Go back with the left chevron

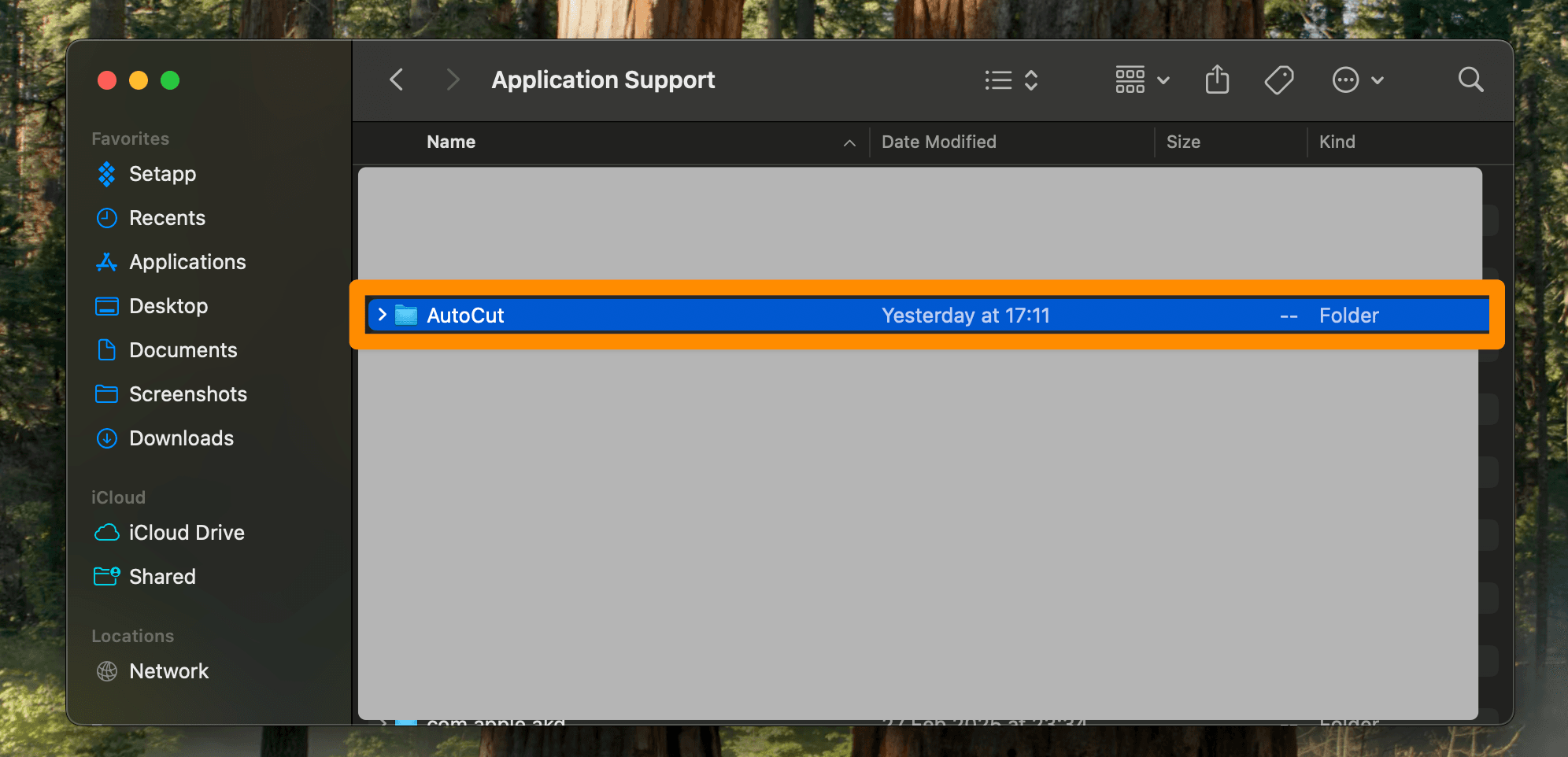397,79
